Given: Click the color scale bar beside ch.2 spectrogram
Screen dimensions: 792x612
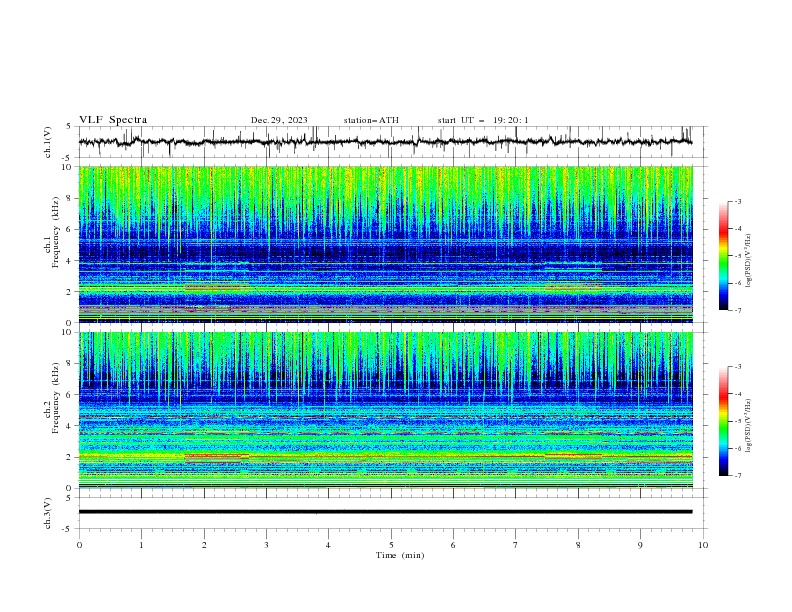Looking at the screenshot, I should 723,421.
